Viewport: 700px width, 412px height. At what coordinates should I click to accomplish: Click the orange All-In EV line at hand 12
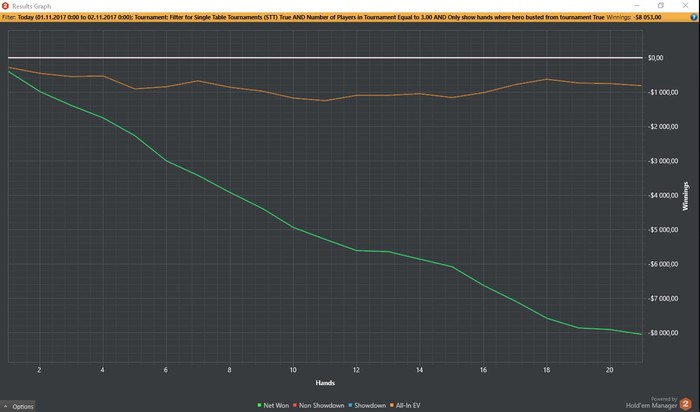tap(356, 96)
